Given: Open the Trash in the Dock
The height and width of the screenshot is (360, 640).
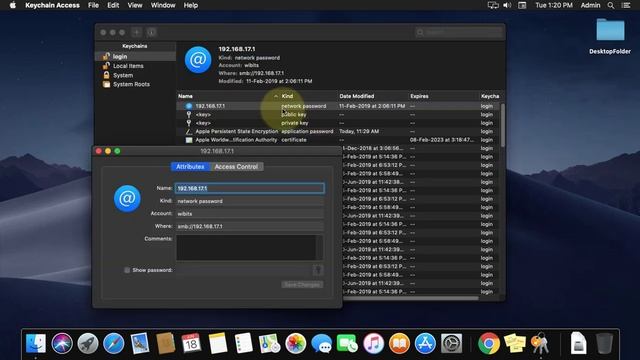Looking at the screenshot, I should [x=604, y=343].
